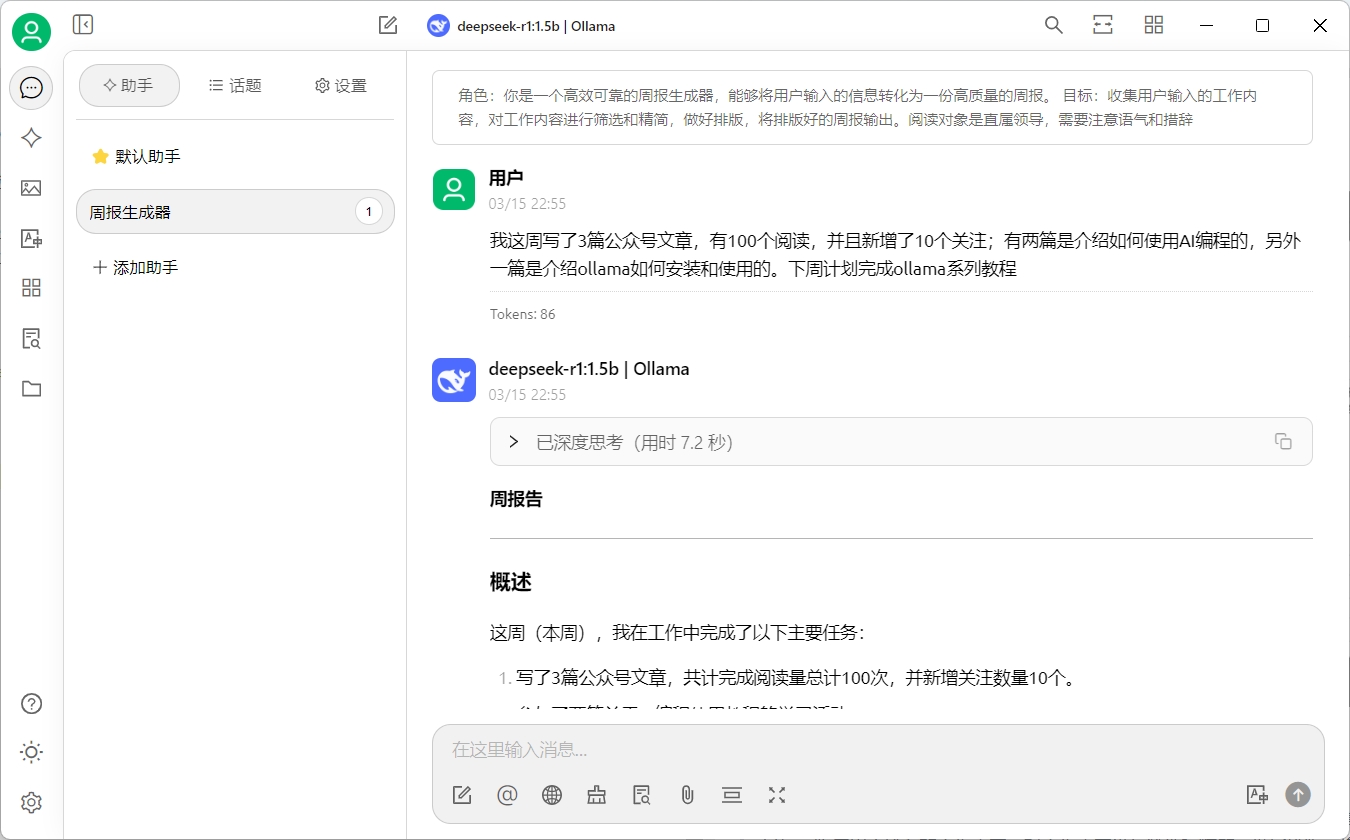This screenshot has height=840, width=1350.
Task: Copy the deep thinking content
Action: point(1283,442)
